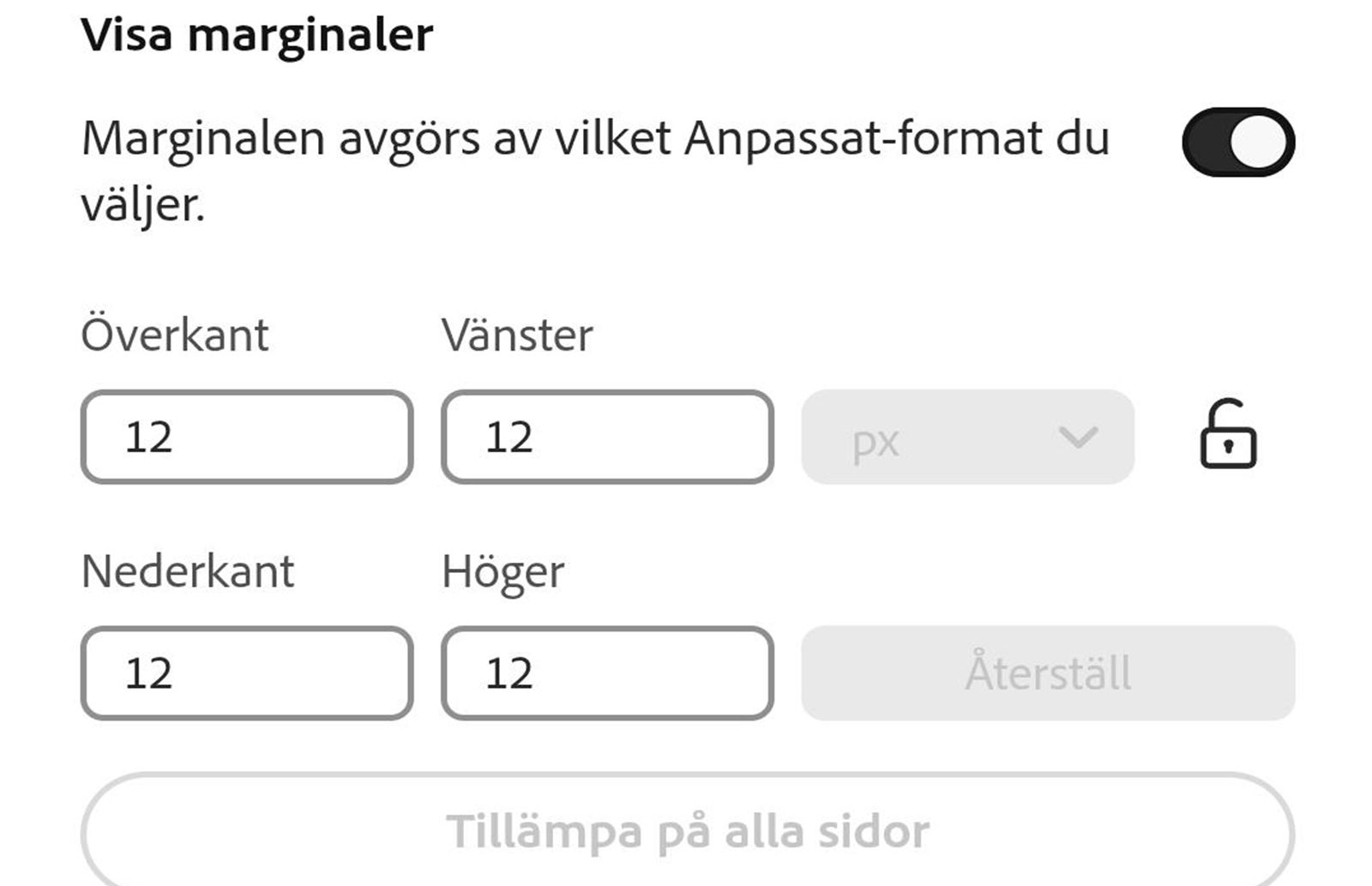
Task: Click inside the Vänster value box
Action: point(609,439)
